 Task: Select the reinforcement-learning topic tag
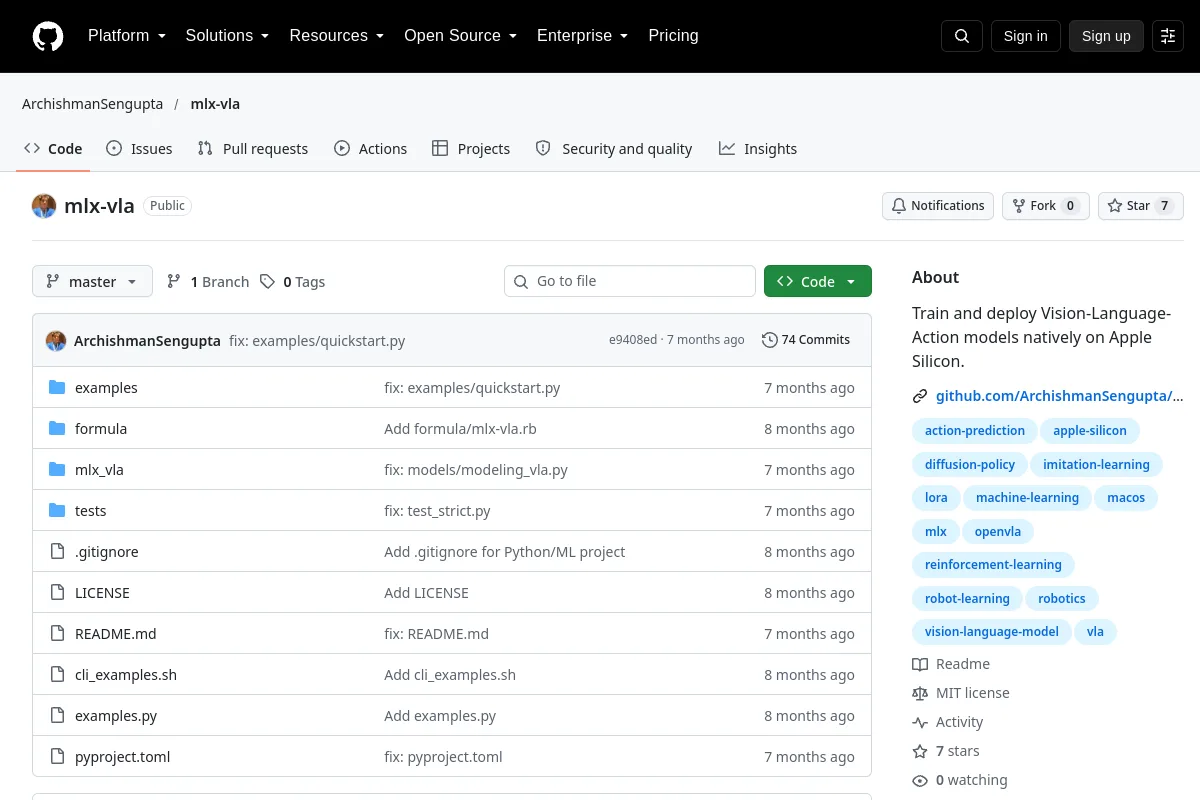993,565
